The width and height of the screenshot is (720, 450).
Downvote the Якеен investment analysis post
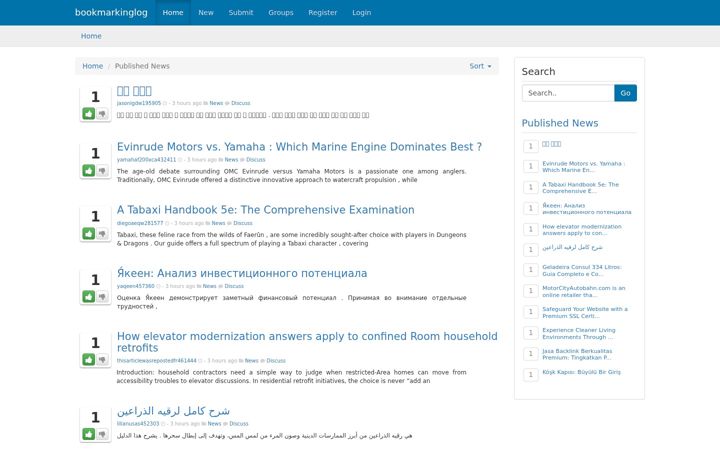point(102,297)
